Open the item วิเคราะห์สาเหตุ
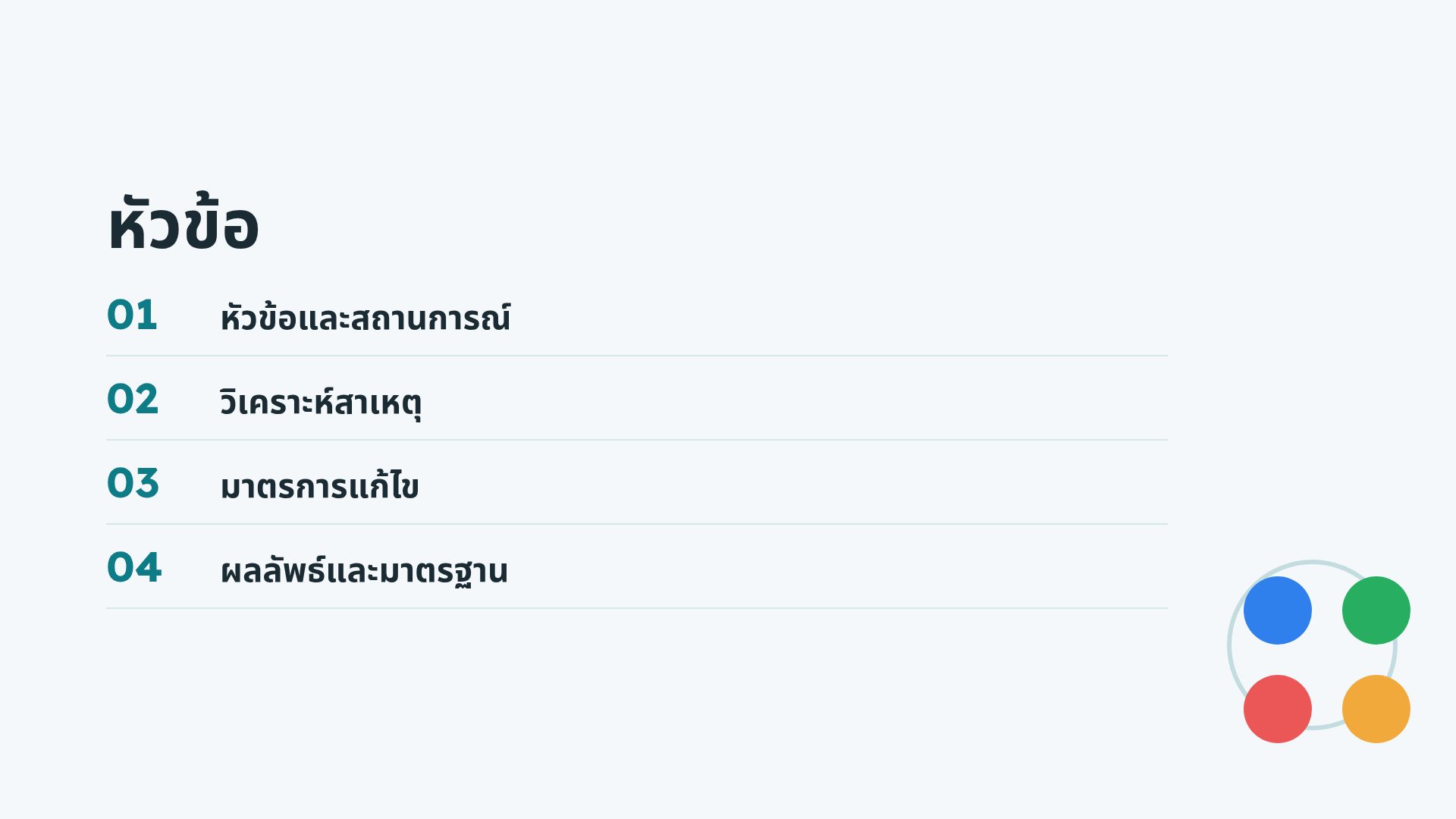Screen dimensions: 1456x819 coord(321,401)
